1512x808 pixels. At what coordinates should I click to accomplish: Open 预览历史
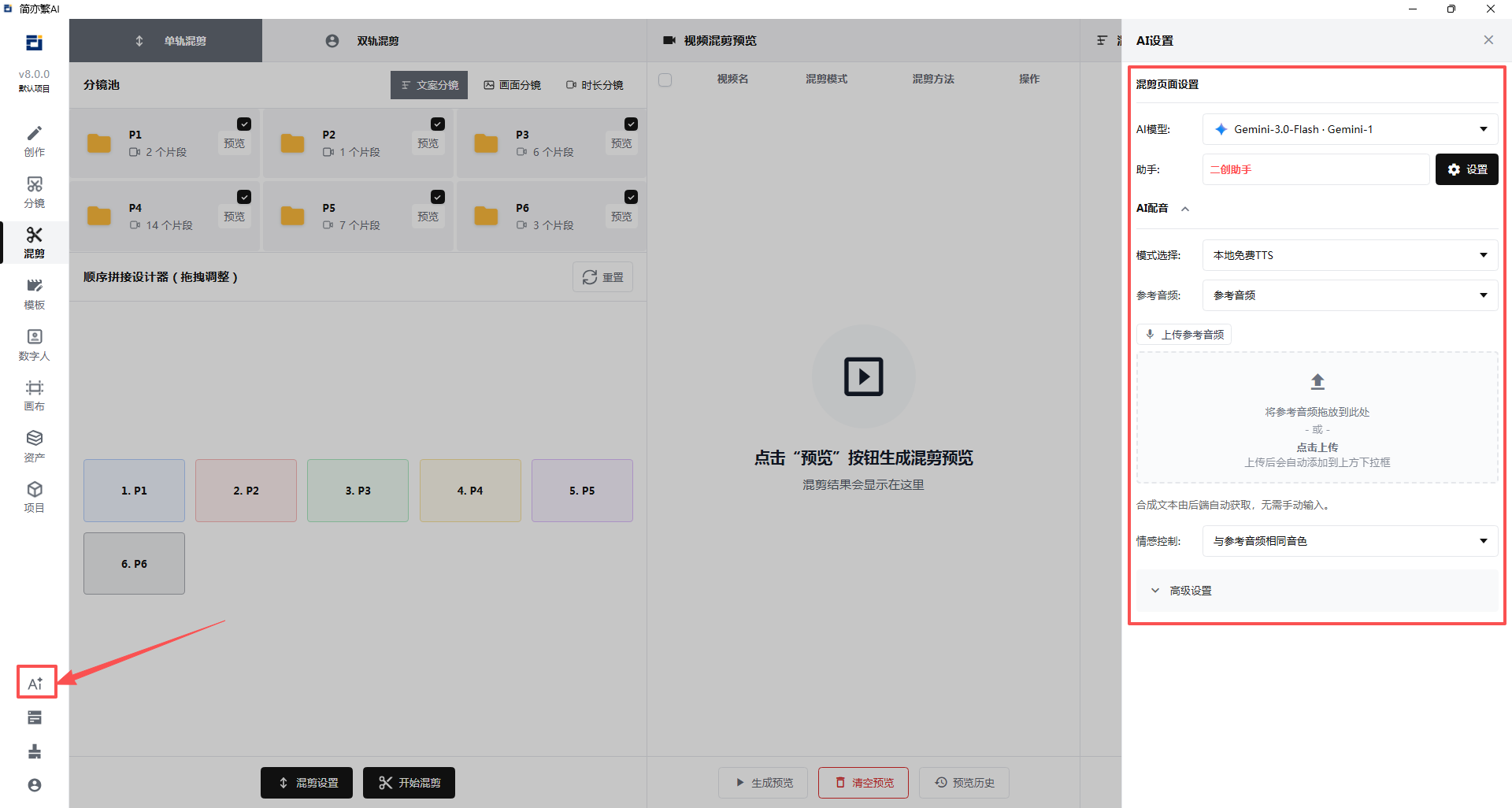964,783
